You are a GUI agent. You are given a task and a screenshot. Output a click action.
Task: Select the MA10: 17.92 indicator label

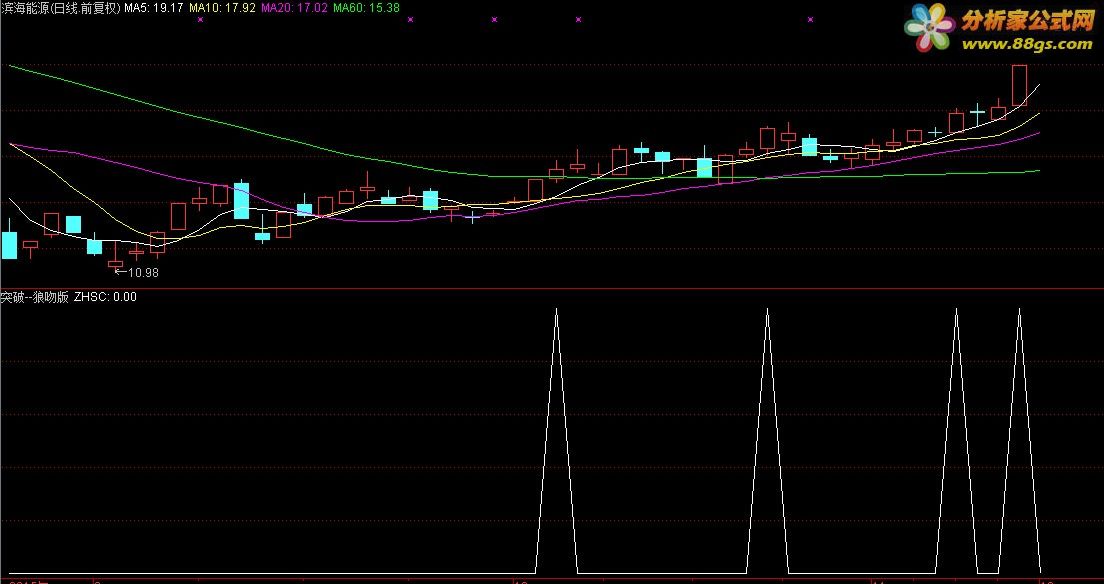[222, 8]
